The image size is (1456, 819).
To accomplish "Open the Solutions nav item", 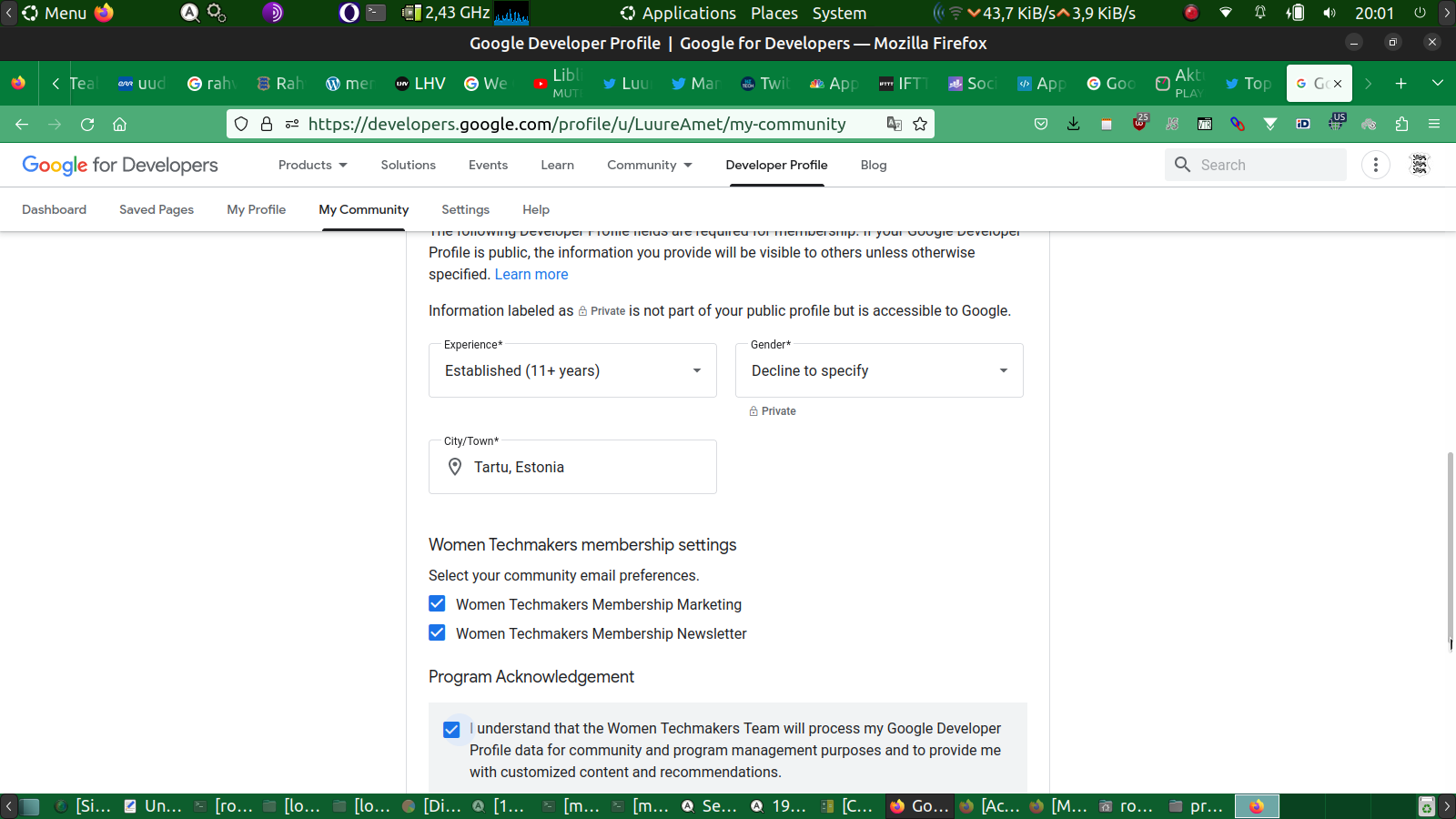I will point(408,165).
